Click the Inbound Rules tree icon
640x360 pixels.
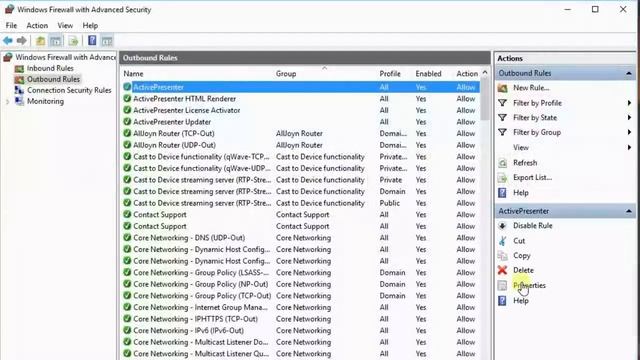(x=19, y=68)
